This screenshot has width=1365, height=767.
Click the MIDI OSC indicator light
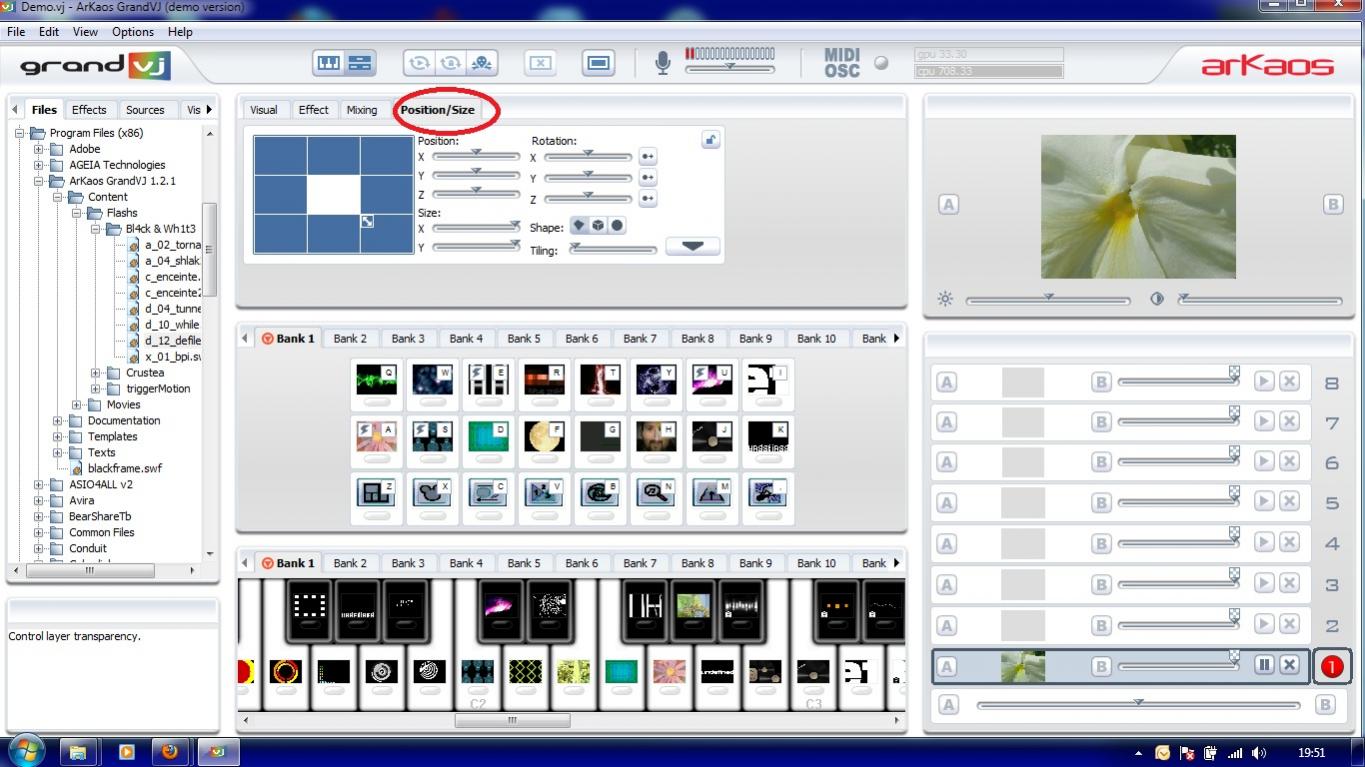[x=881, y=63]
